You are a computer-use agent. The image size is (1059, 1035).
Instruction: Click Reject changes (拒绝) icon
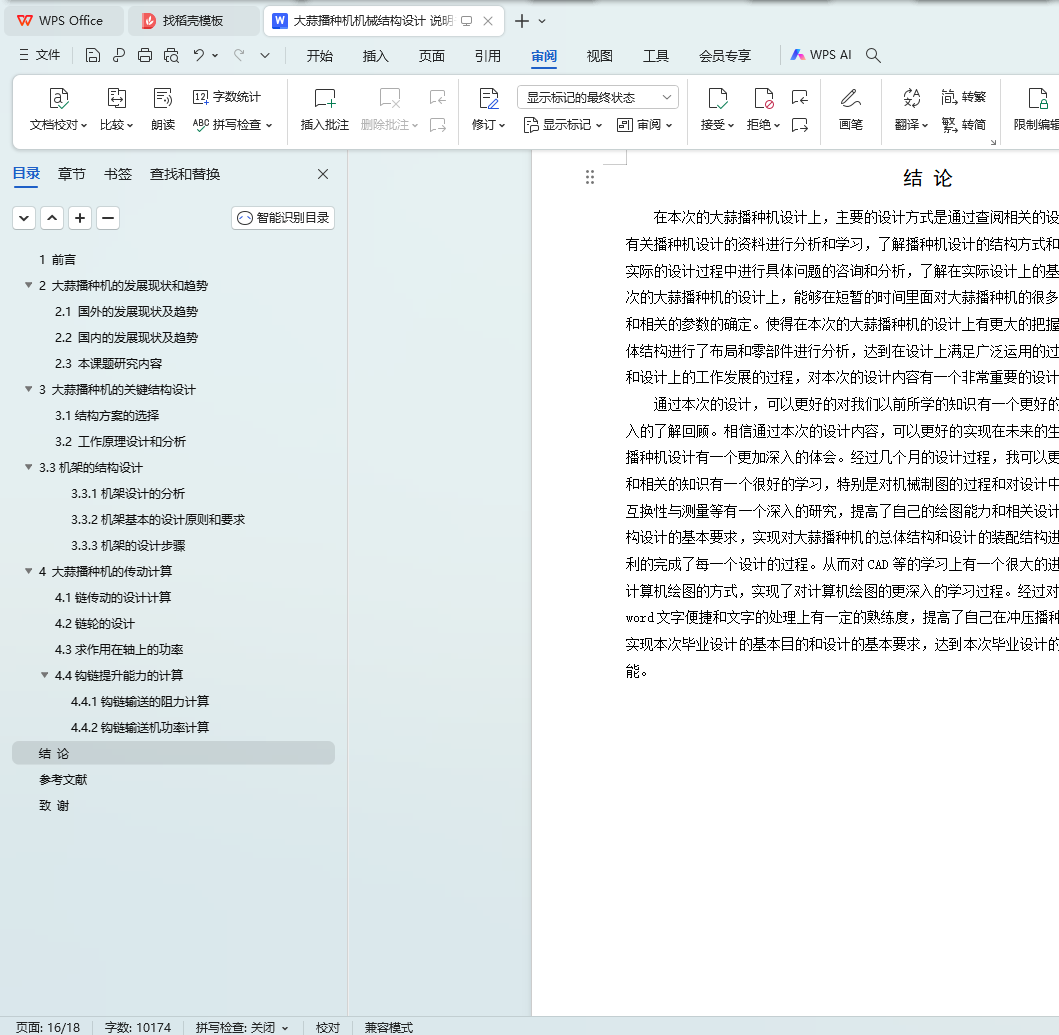click(x=763, y=109)
